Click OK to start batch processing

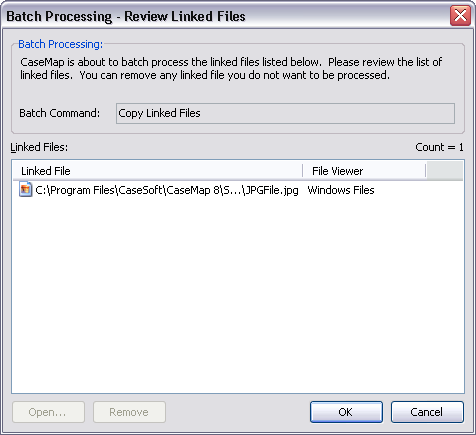(346, 412)
